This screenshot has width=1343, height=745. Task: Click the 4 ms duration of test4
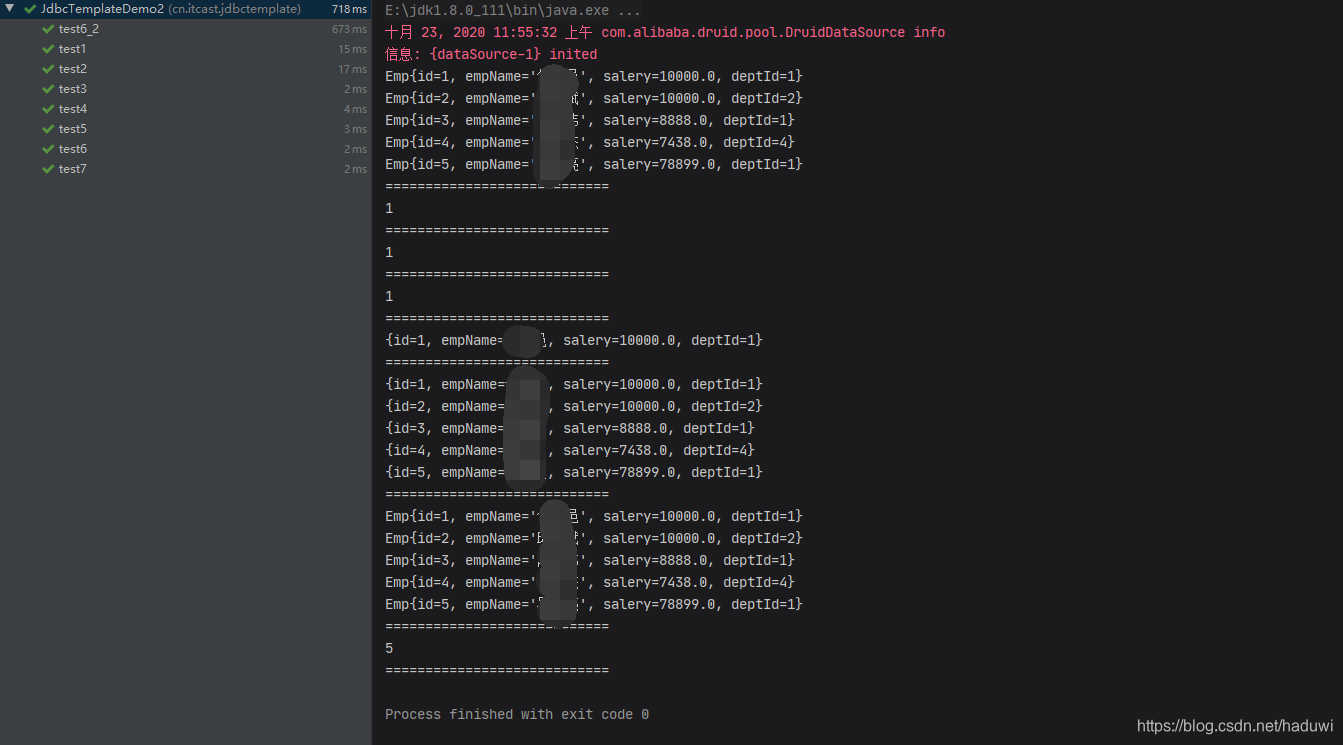pos(355,109)
